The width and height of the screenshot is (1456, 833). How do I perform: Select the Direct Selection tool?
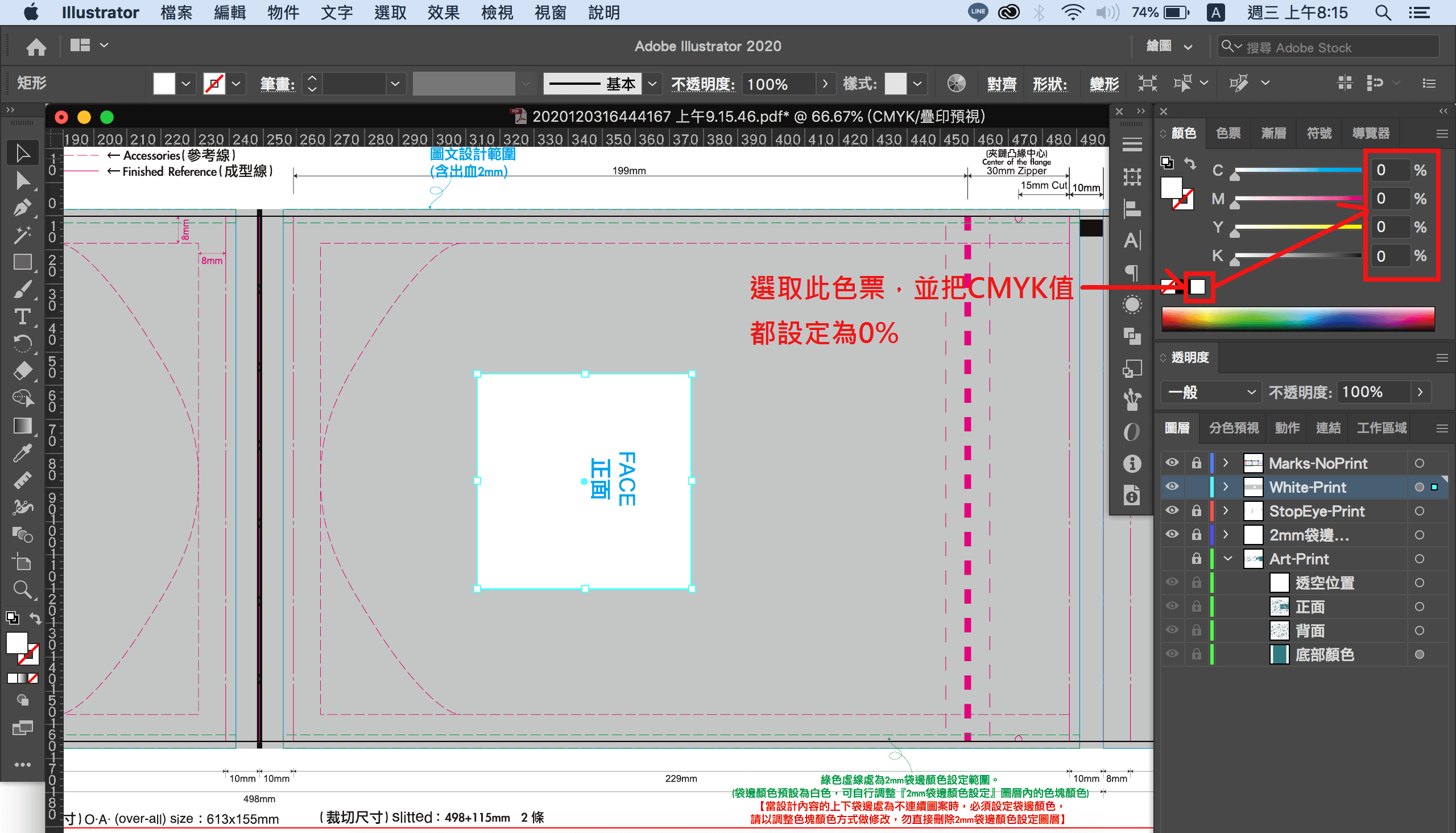point(22,180)
